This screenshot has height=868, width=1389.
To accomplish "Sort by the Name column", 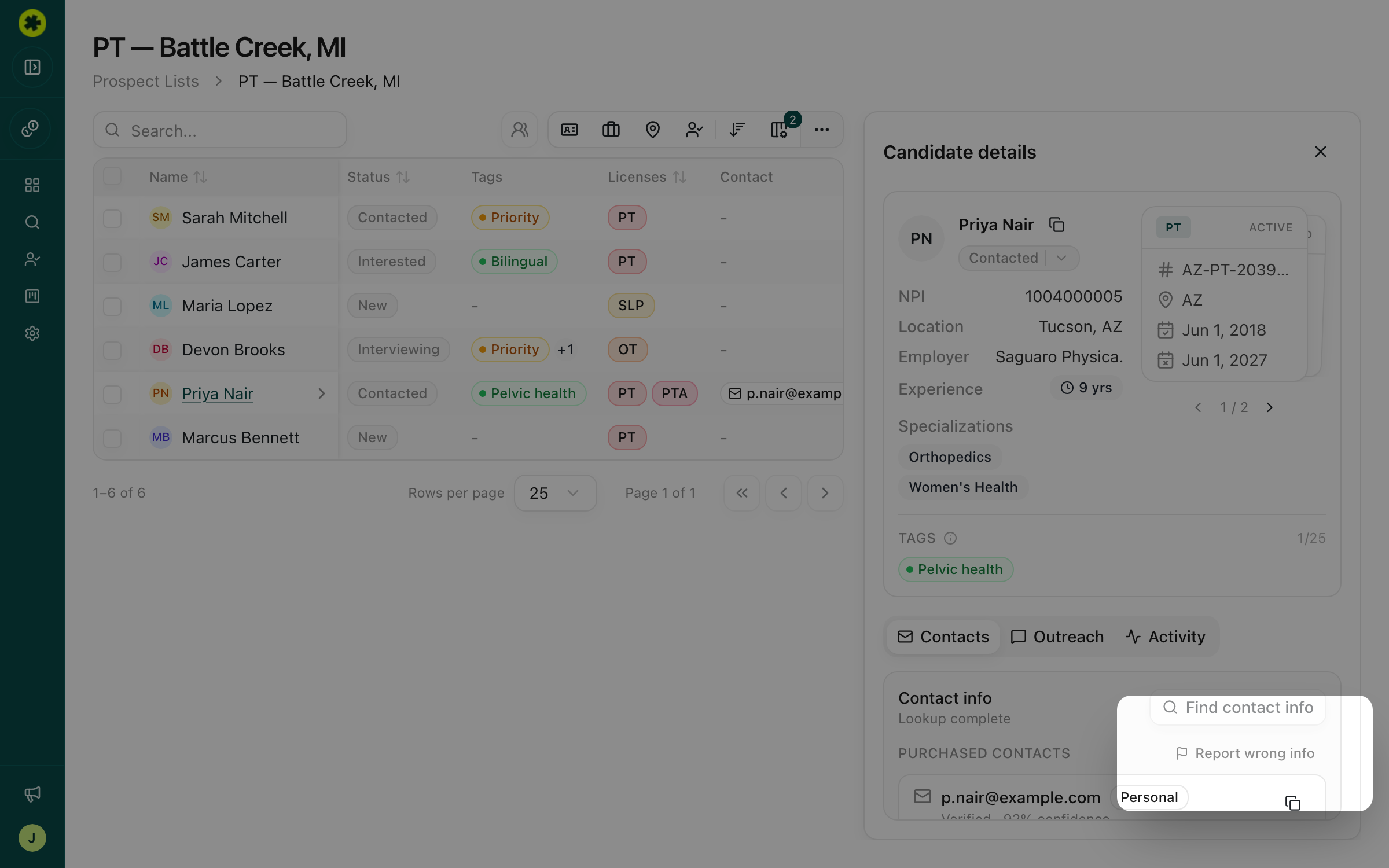I will point(178,177).
